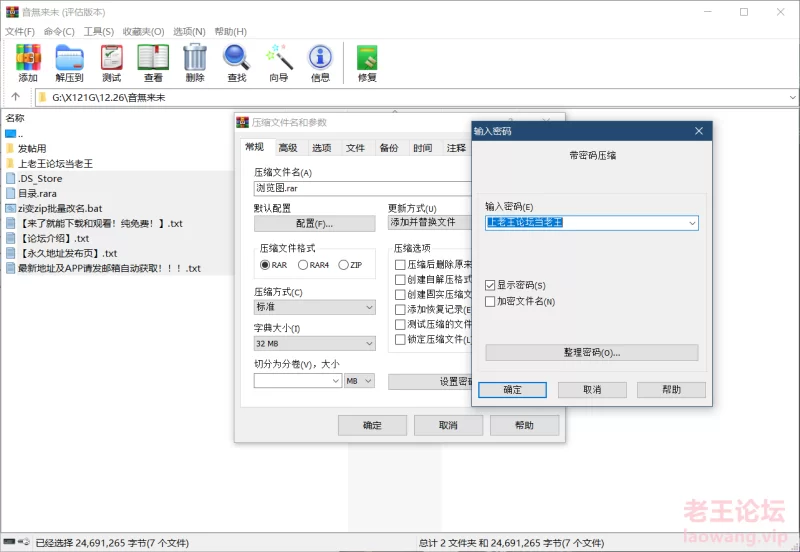
Task: Open the 帮助(H) menu
Action: point(231,32)
